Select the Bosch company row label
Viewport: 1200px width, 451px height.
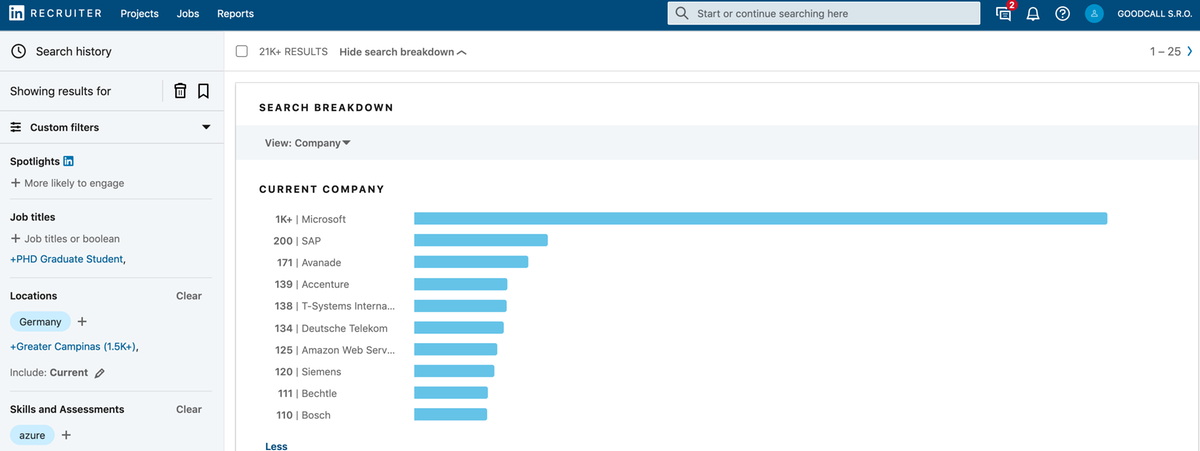point(316,415)
